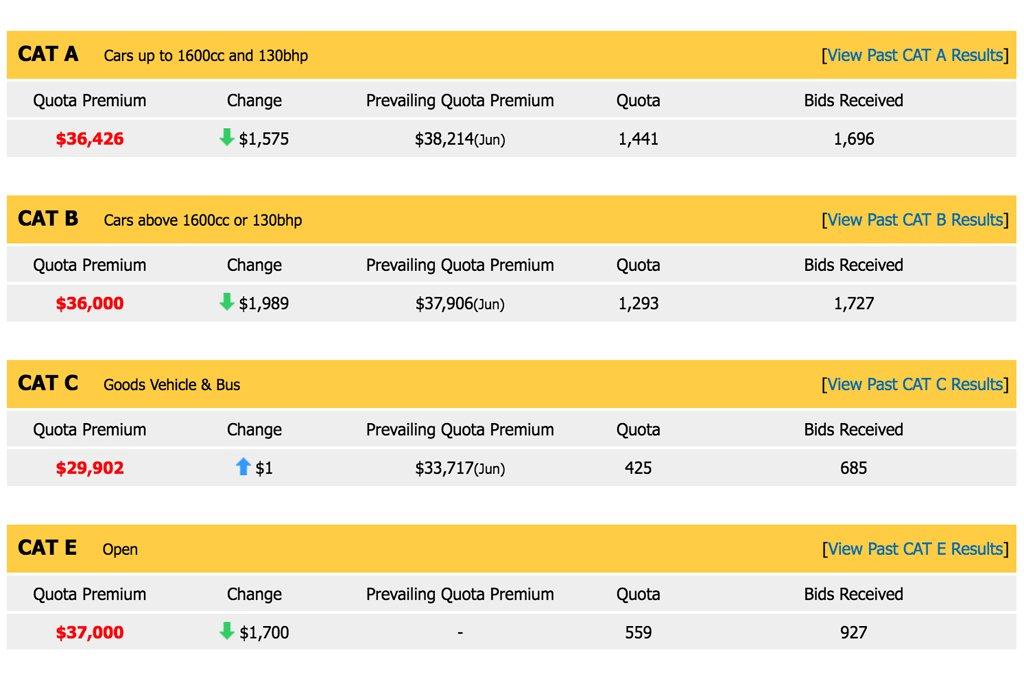Open View Past CAT A Results link
The image size is (1024, 683).
[915, 55]
